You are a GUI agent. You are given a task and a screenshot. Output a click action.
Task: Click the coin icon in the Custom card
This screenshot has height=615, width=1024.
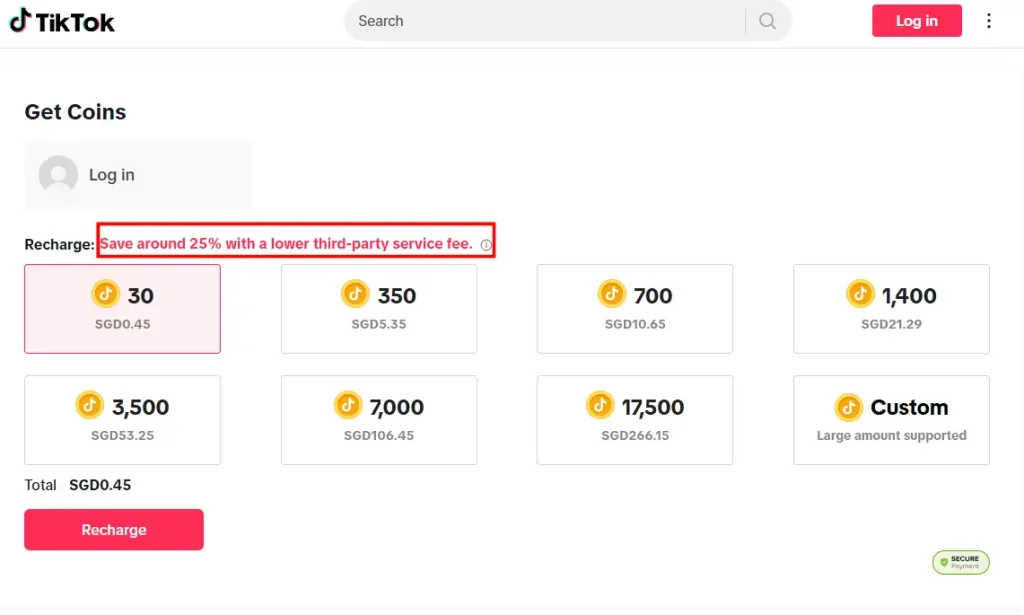coord(848,407)
